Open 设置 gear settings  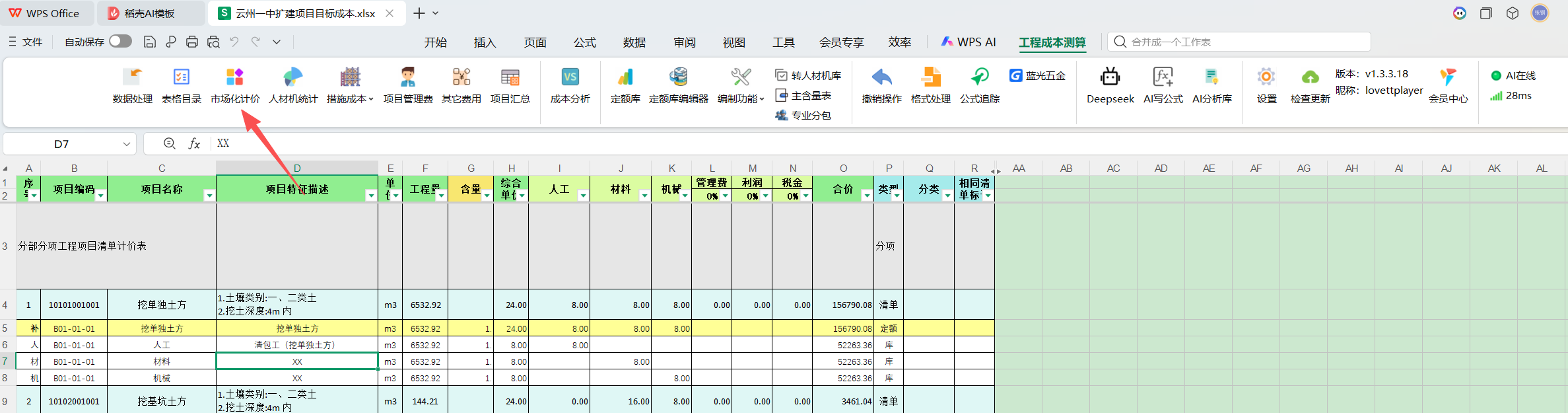pyautogui.click(x=1266, y=85)
